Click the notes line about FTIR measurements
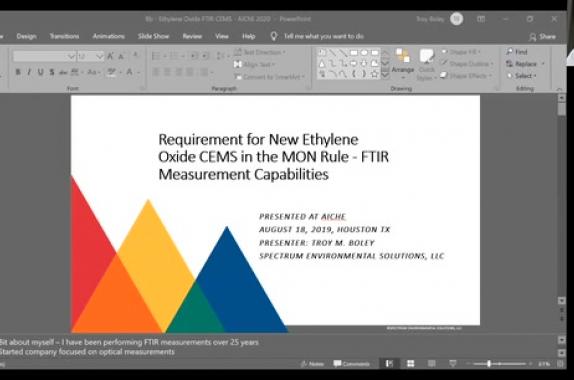 point(129,342)
